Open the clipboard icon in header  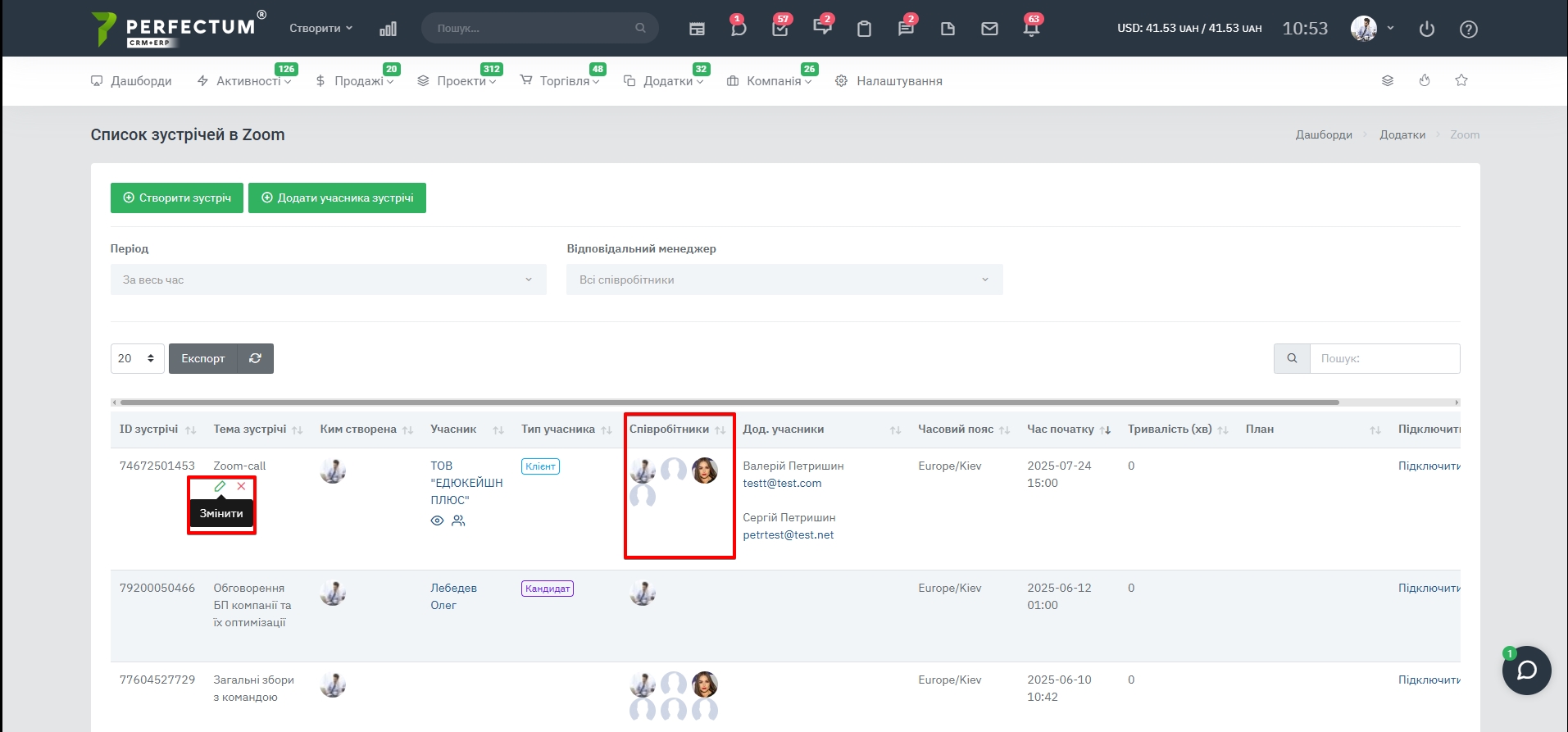[864, 29]
